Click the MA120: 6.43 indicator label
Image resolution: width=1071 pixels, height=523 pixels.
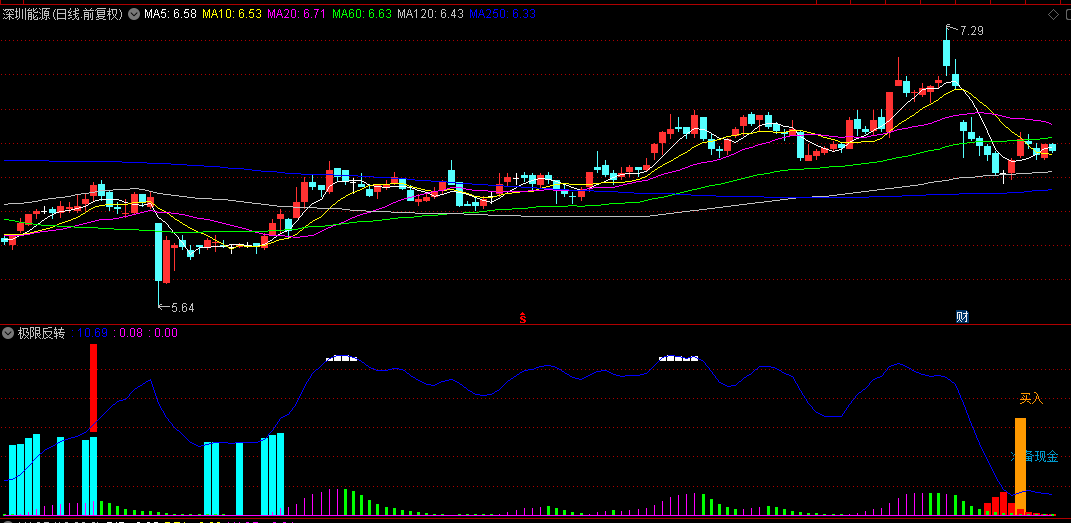pos(430,14)
